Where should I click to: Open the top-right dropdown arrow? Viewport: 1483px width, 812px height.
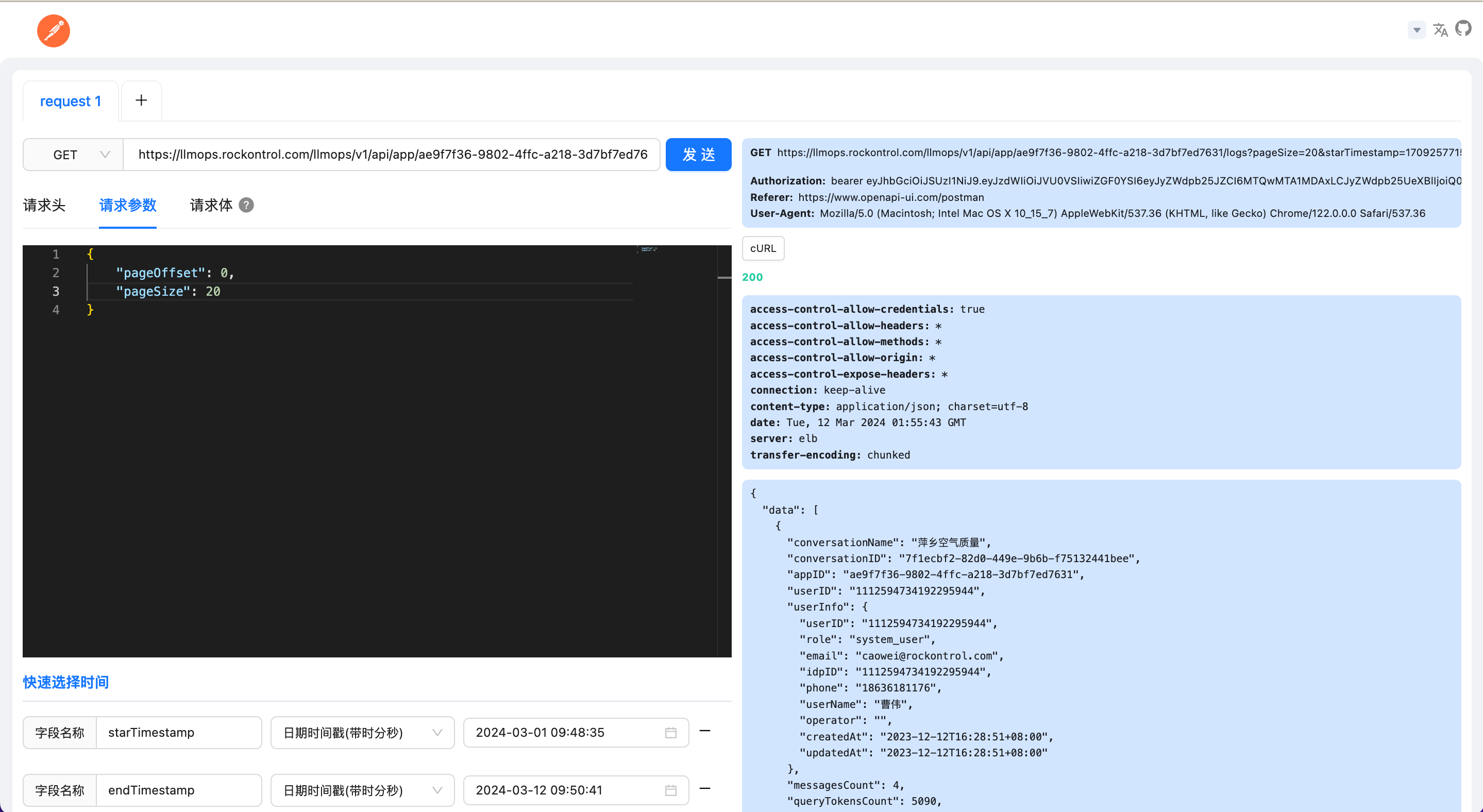1417,30
